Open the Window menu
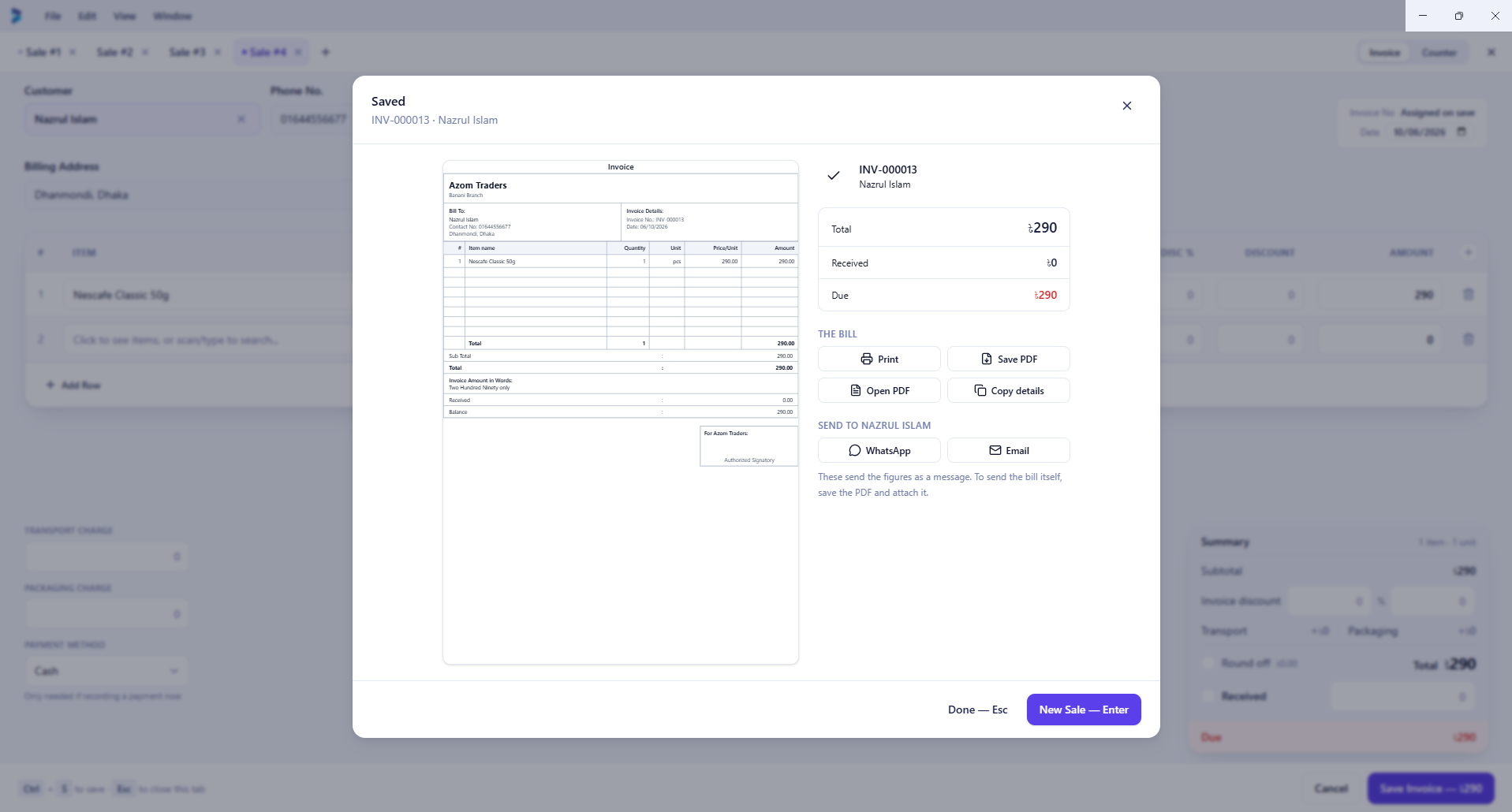 (x=172, y=16)
